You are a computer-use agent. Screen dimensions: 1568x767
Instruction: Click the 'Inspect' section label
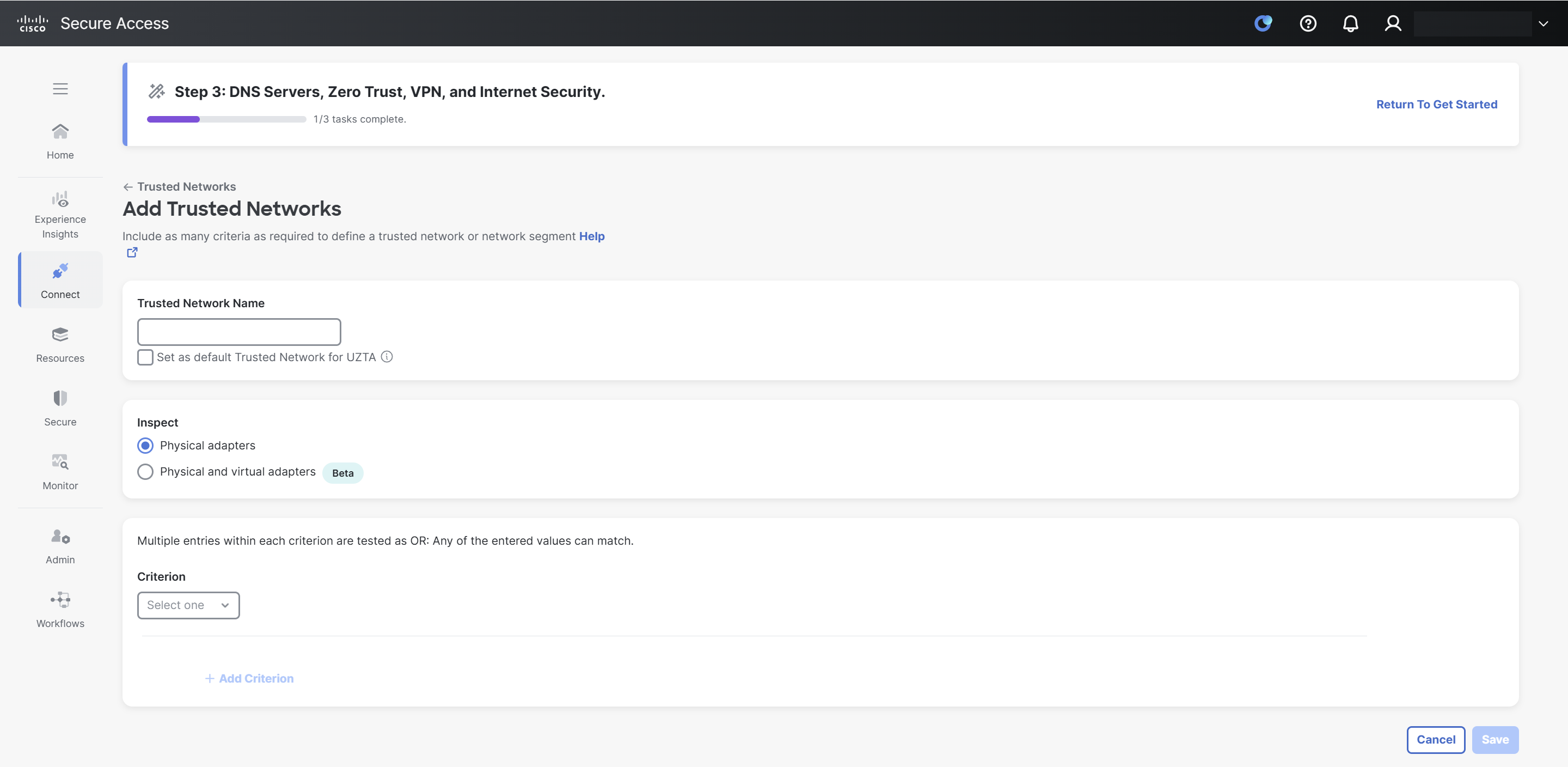tap(158, 422)
